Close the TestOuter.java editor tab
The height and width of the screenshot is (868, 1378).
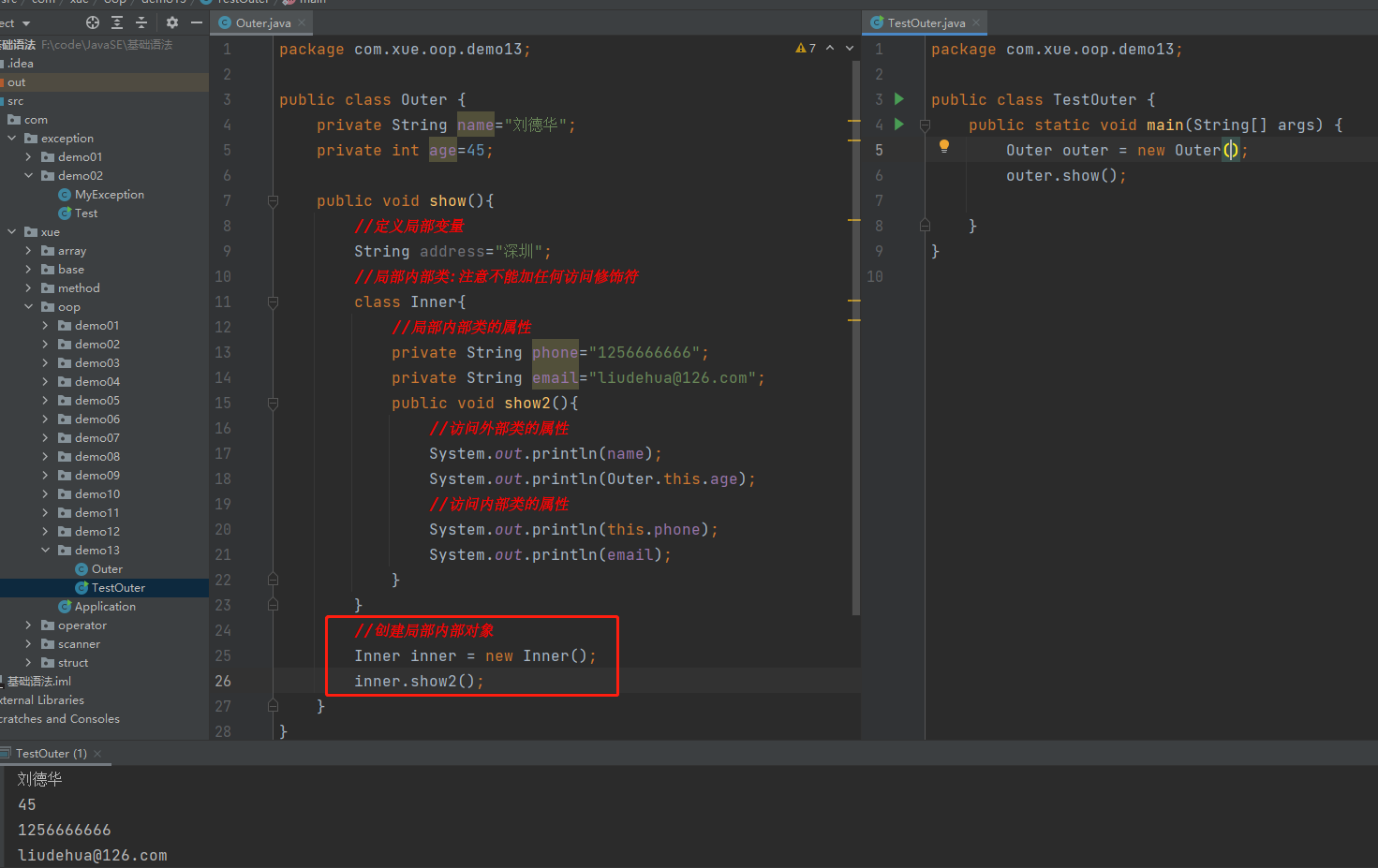point(976,22)
